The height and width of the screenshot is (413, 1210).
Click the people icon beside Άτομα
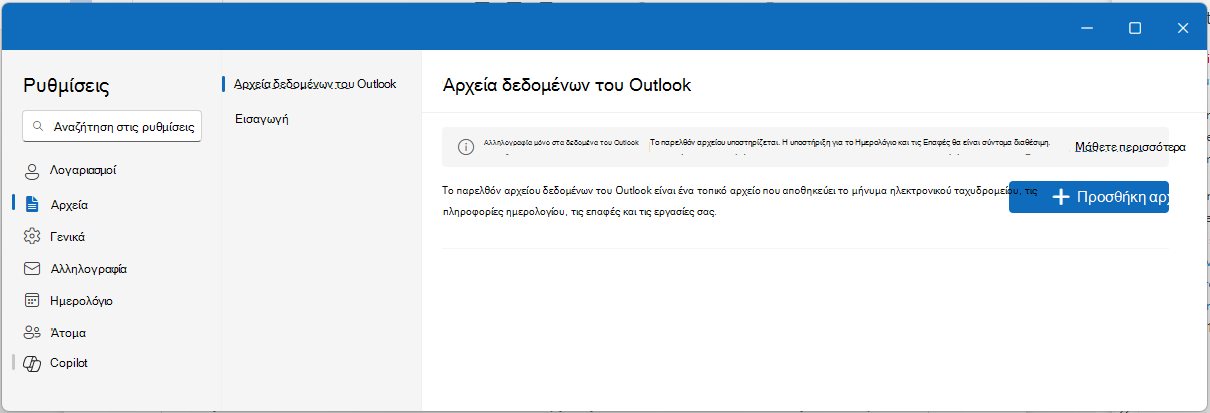[x=31, y=332]
